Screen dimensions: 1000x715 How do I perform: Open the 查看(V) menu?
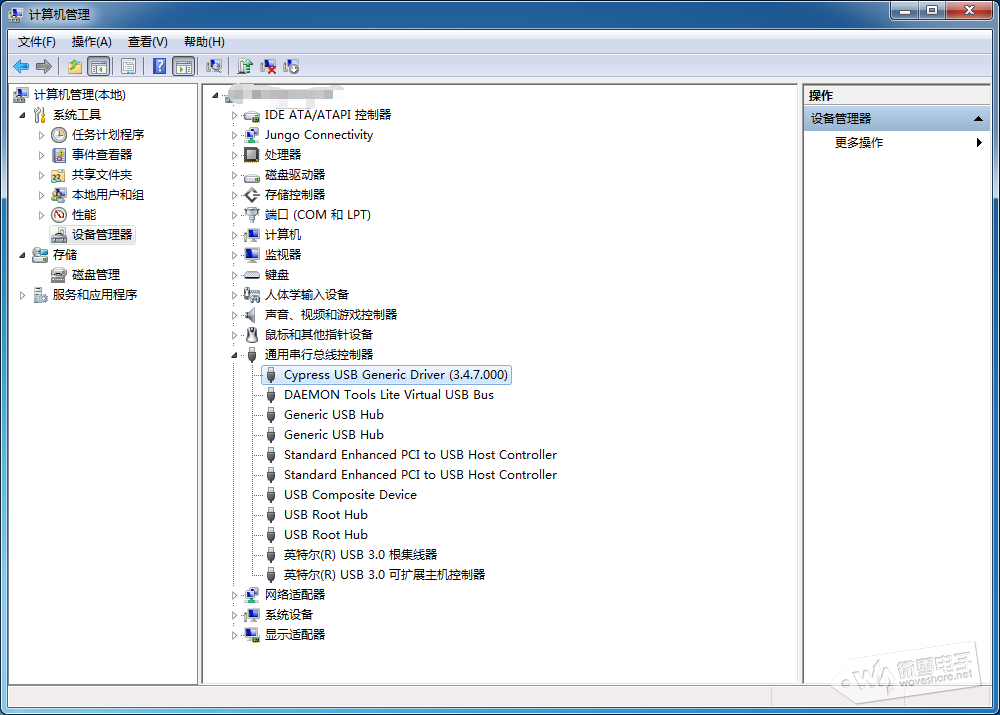click(148, 42)
